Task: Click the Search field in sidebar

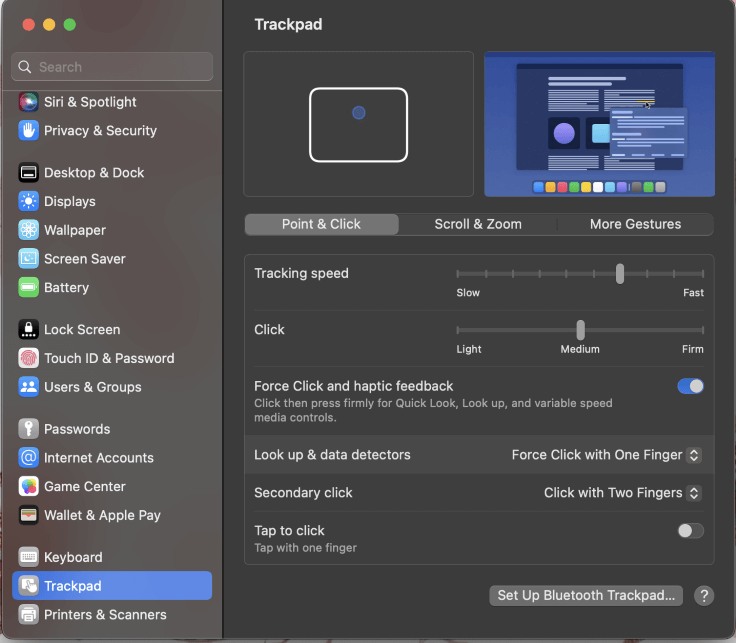Action: pyautogui.click(x=112, y=67)
